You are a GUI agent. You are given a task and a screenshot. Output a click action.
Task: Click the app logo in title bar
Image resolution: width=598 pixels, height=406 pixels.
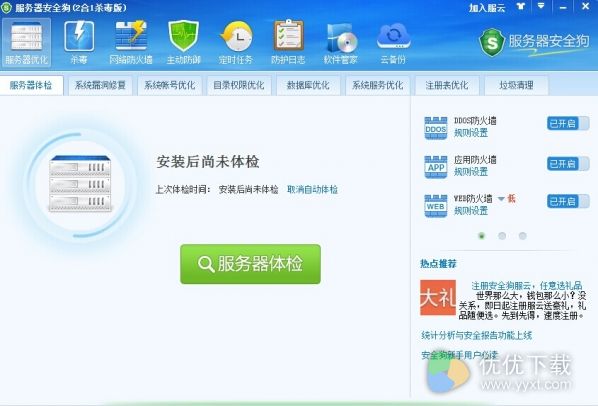[x=6, y=7]
